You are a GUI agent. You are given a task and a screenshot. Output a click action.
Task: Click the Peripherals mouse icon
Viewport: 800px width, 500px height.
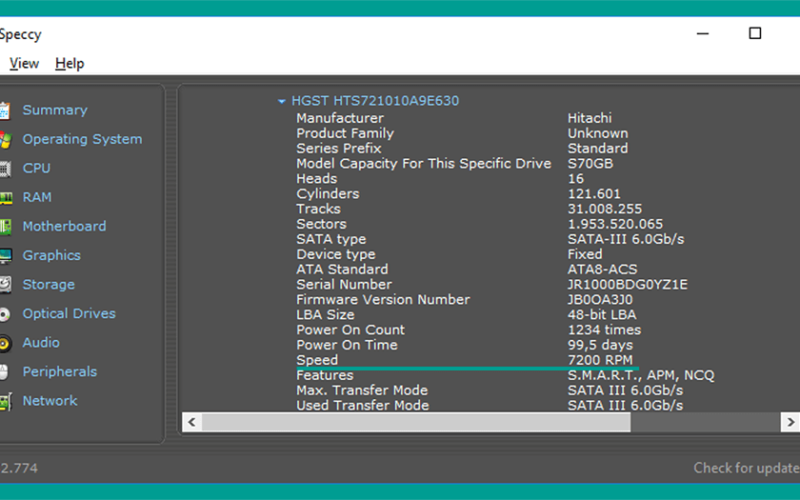pyautogui.click(x=4, y=372)
